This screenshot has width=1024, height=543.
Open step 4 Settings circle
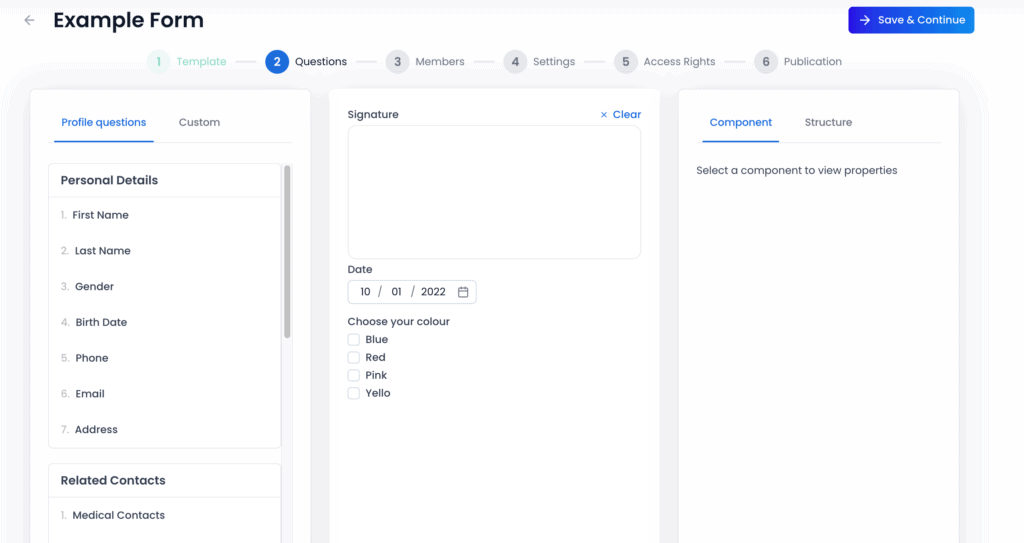click(515, 62)
